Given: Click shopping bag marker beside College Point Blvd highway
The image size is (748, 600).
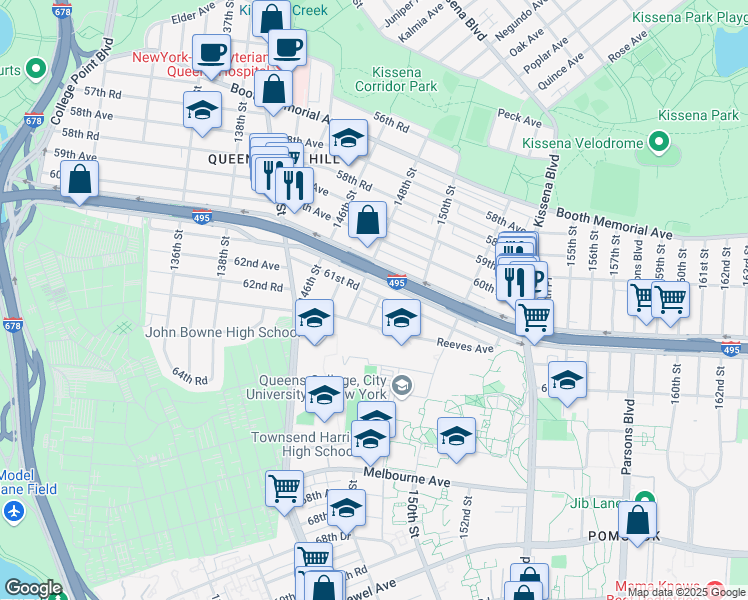Looking at the screenshot, I should point(80,182).
